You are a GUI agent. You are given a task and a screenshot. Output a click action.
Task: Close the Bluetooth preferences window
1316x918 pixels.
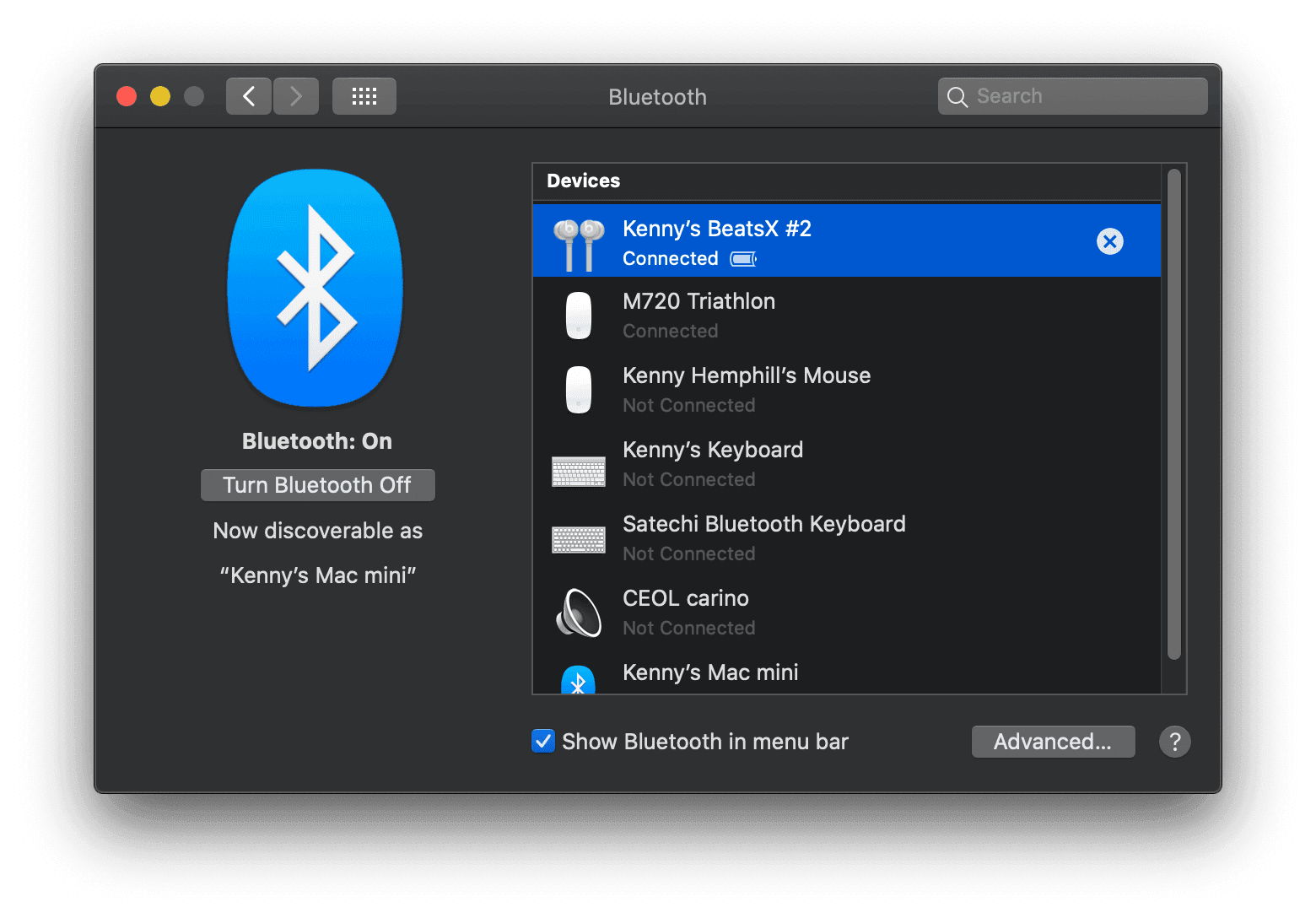click(127, 96)
